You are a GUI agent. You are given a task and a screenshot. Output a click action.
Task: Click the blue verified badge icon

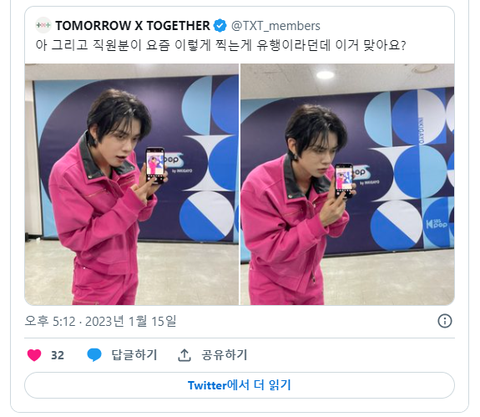pyautogui.click(x=220, y=26)
